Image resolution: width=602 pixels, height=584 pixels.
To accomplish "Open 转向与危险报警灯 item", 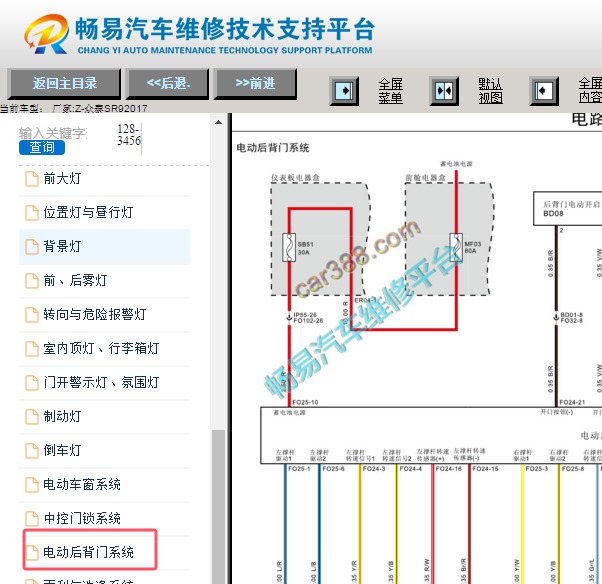I will 94,314.
